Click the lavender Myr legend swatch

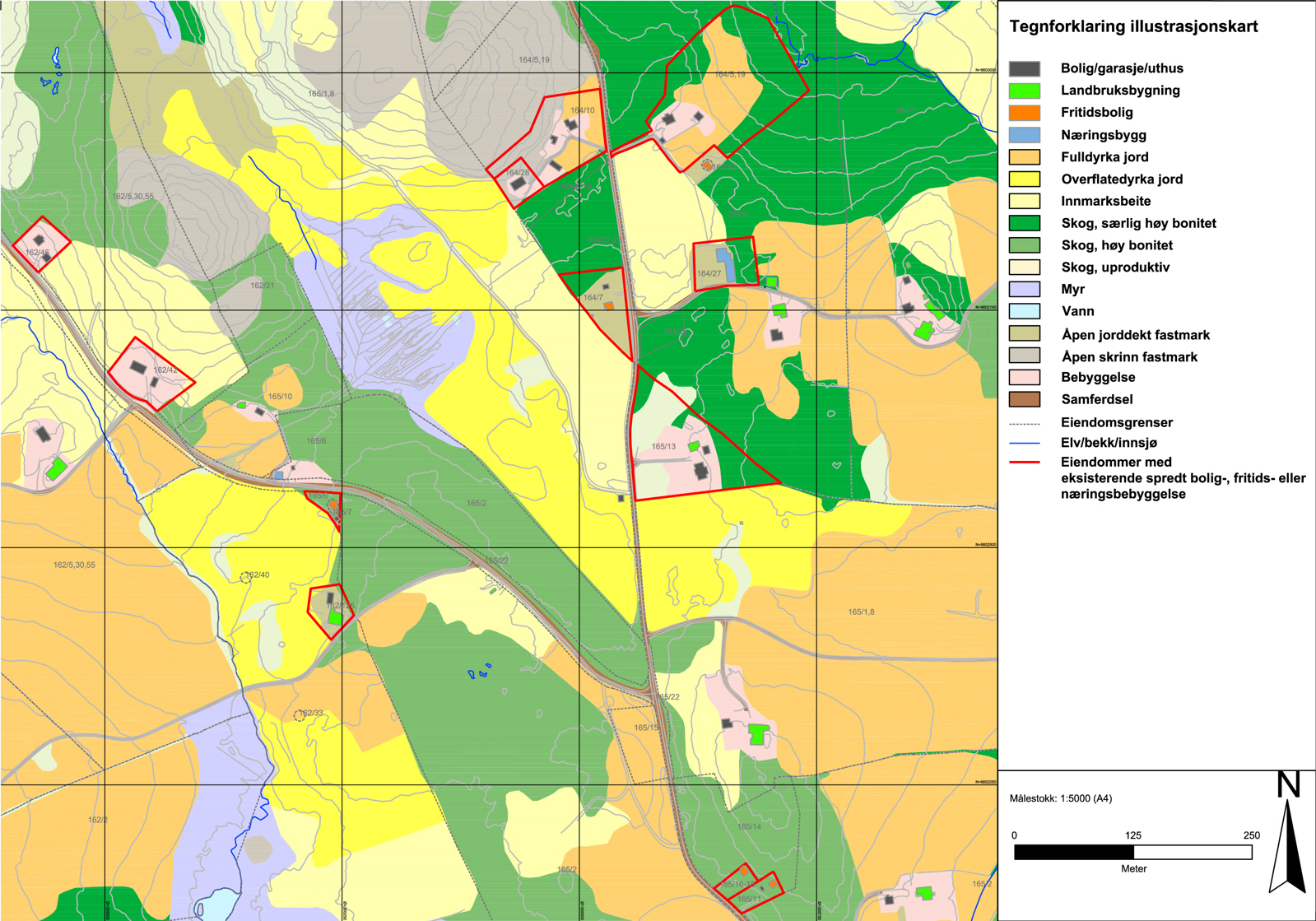(1025, 289)
